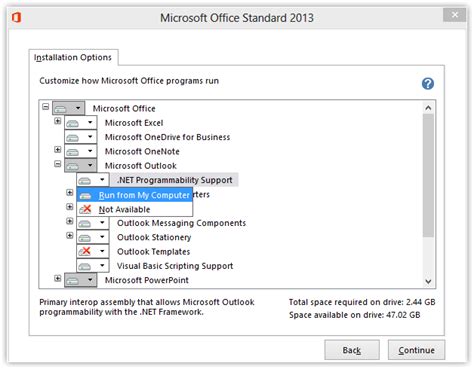Open Microsoft OneNote install option dropdown
The image size is (474, 369).
90,151
